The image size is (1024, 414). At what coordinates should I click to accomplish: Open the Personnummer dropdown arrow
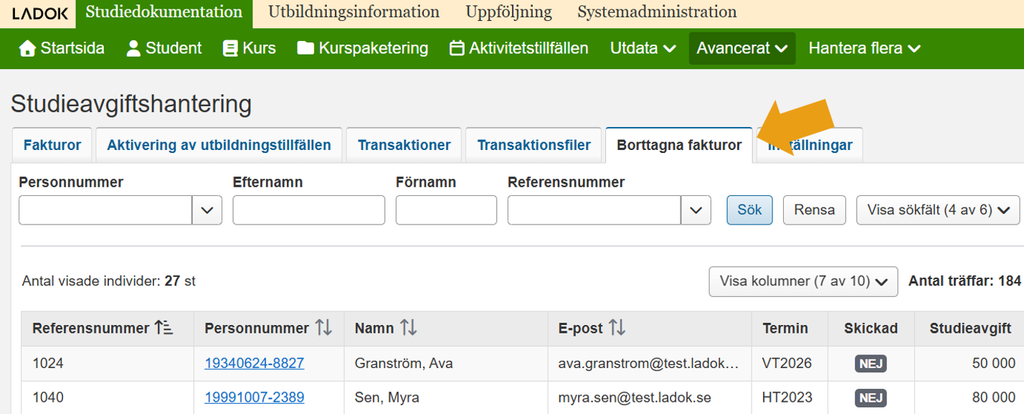[x=207, y=210]
